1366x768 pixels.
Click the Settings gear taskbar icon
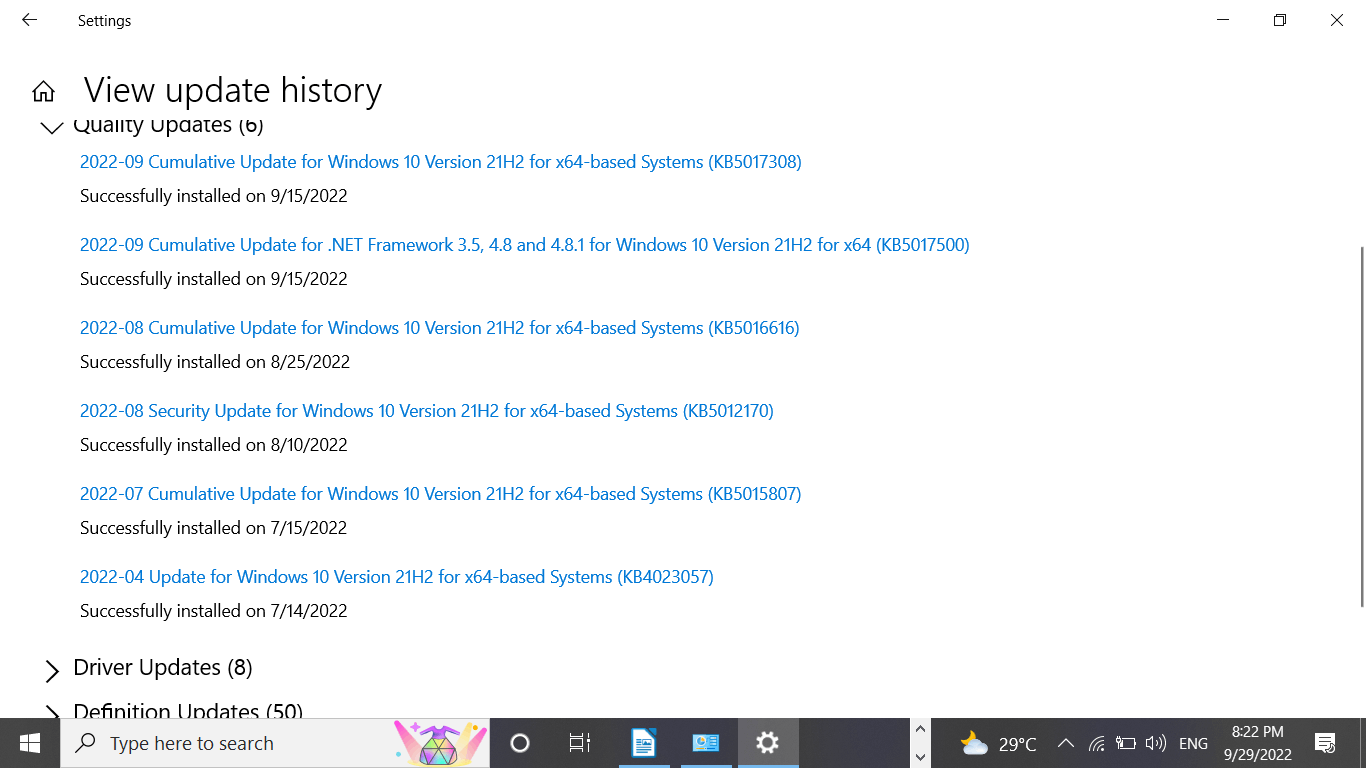click(x=767, y=743)
